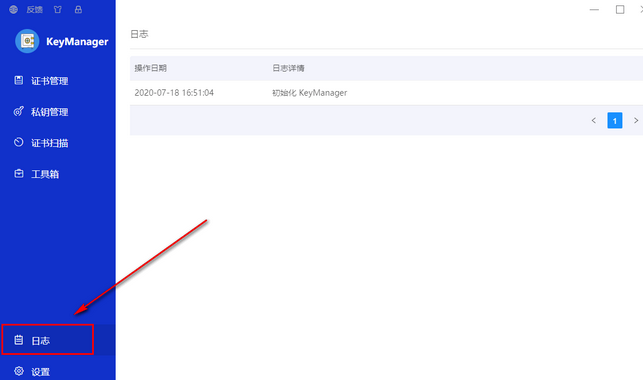Select the 2020-07-18 16:51:04 date cell
This screenshot has width=643, height=380.
coord(174,93)
